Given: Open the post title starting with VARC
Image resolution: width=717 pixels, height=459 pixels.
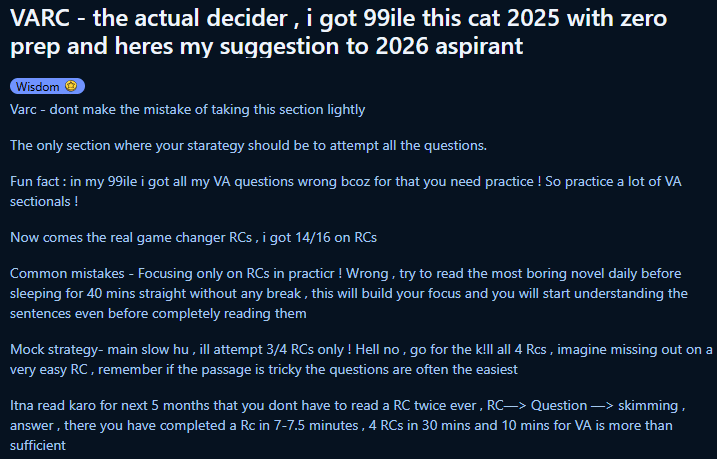Looking at the screenshot, I should click(x=338, y=32).
